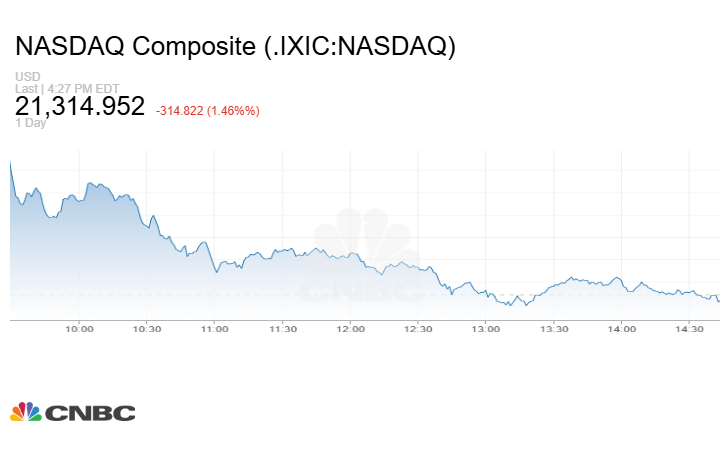Click the CNBC wordmark at bottom left
The image size is (720, 450).
point(90,413)
